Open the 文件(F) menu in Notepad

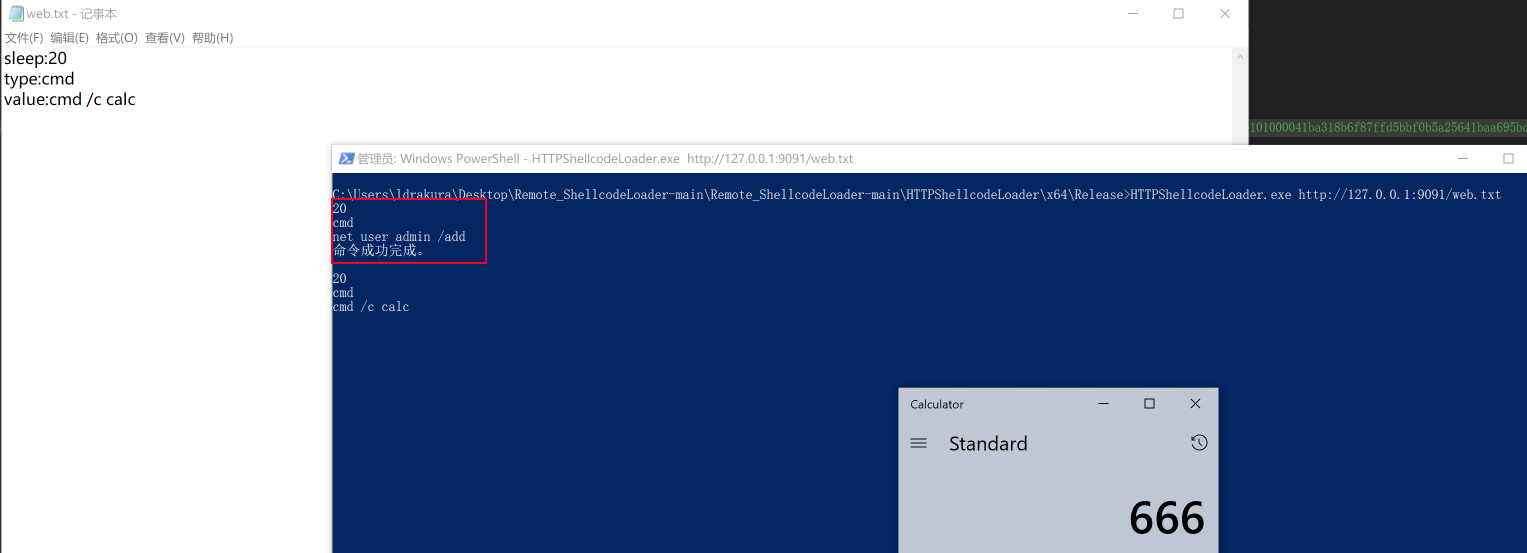[24, 38]
